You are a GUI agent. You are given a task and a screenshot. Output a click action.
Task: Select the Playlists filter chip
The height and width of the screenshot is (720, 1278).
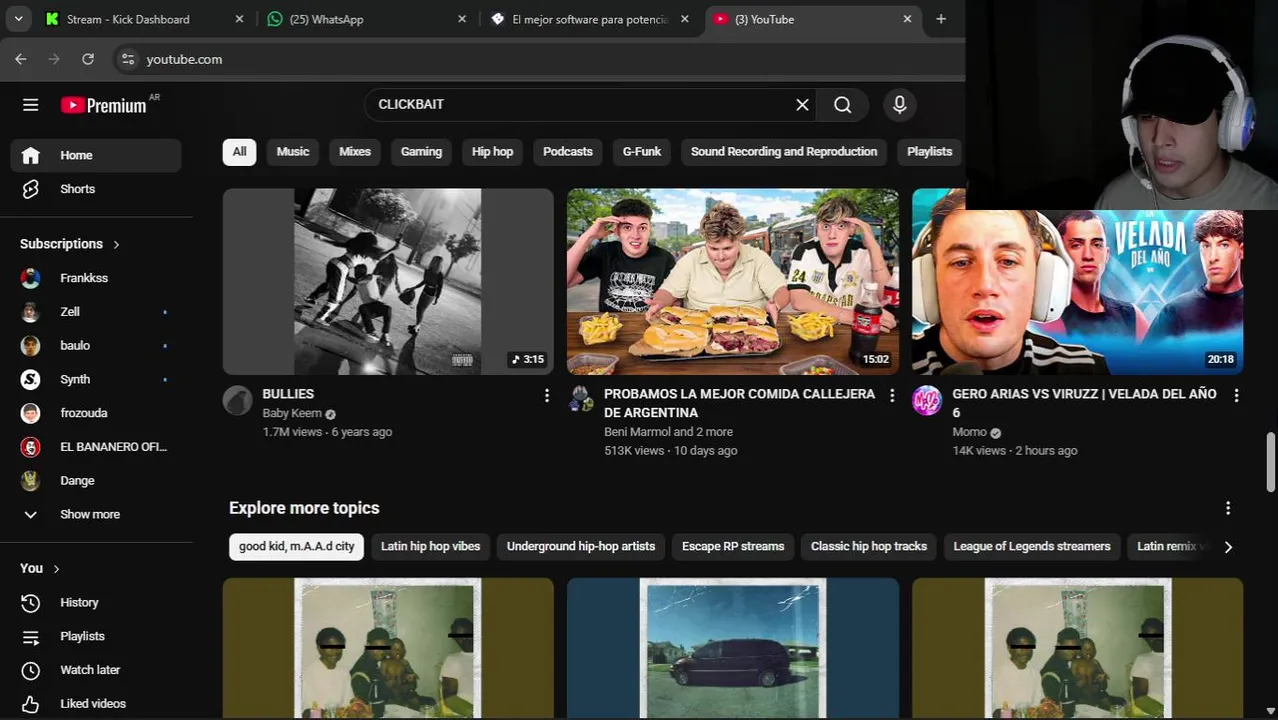[x=930, y=152]
